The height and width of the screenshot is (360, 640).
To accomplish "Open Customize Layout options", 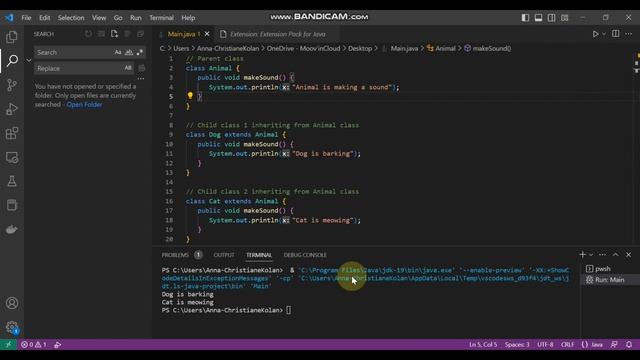I will tap(564, 18).
